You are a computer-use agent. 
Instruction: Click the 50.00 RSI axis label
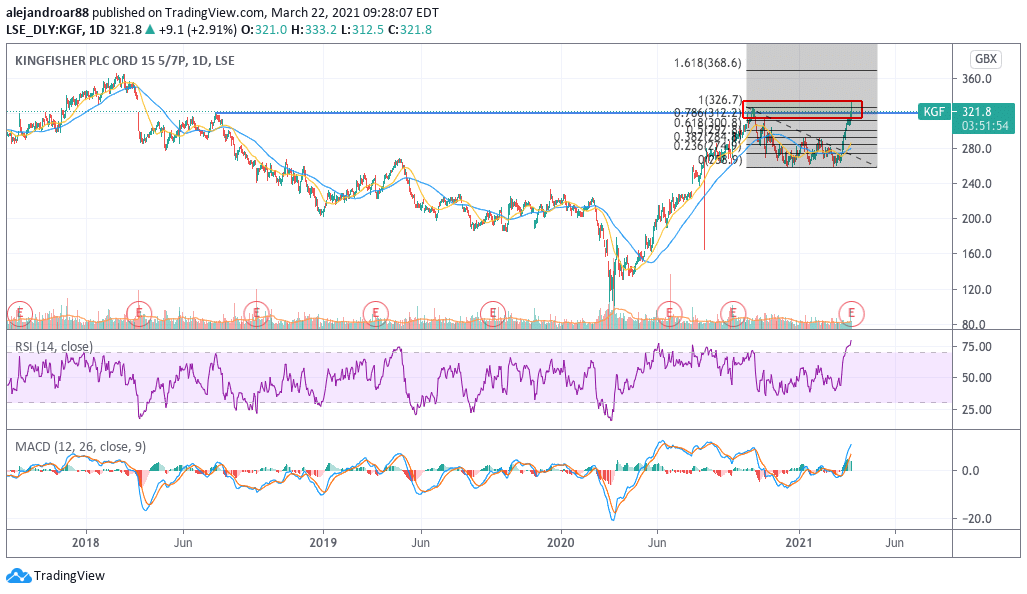click(x=976, y=378)
